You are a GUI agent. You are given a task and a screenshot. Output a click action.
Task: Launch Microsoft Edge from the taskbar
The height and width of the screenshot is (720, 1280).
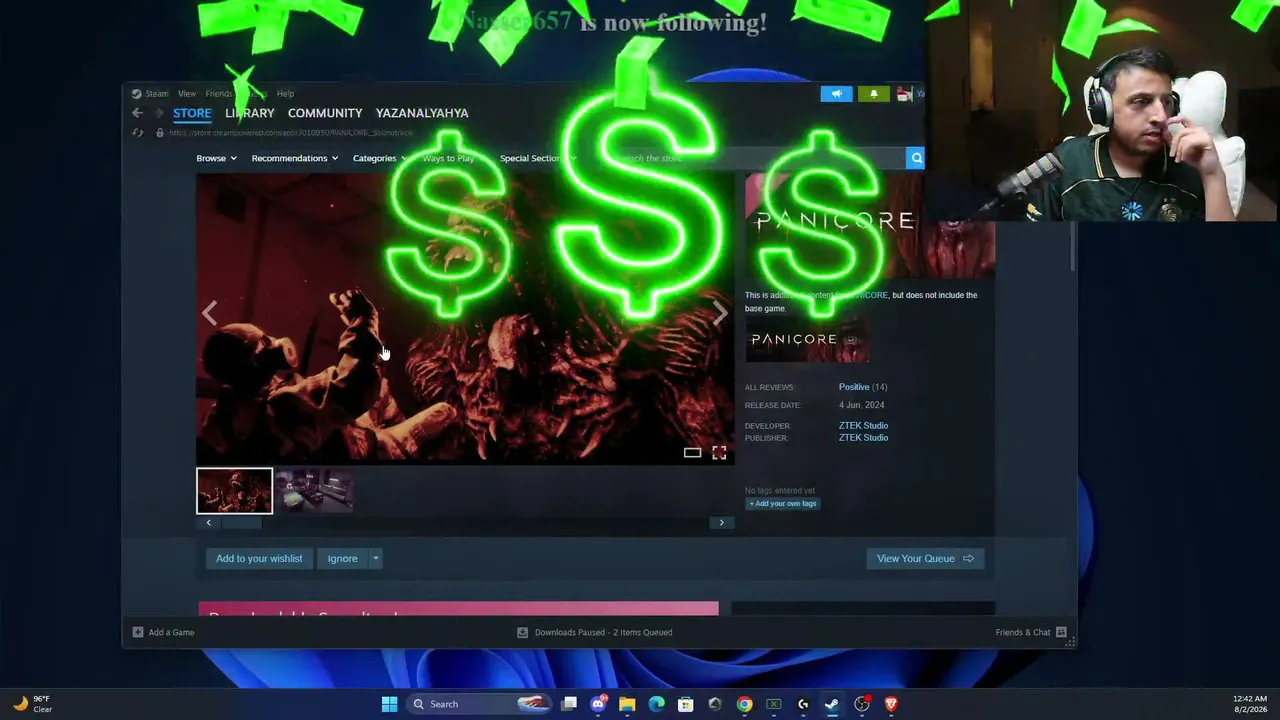[656, 704]
